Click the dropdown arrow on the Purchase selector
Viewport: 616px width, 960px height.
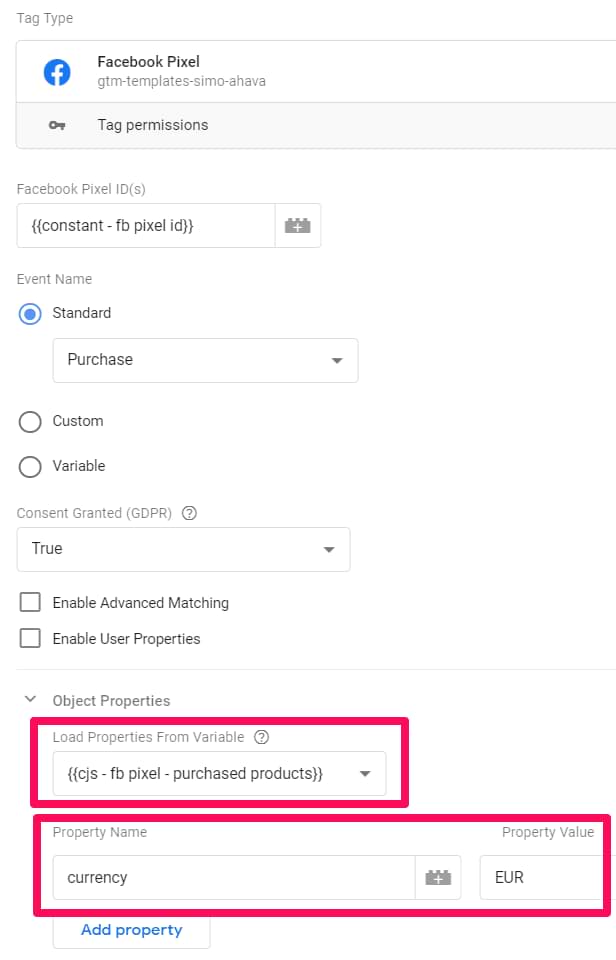[337, 360]
